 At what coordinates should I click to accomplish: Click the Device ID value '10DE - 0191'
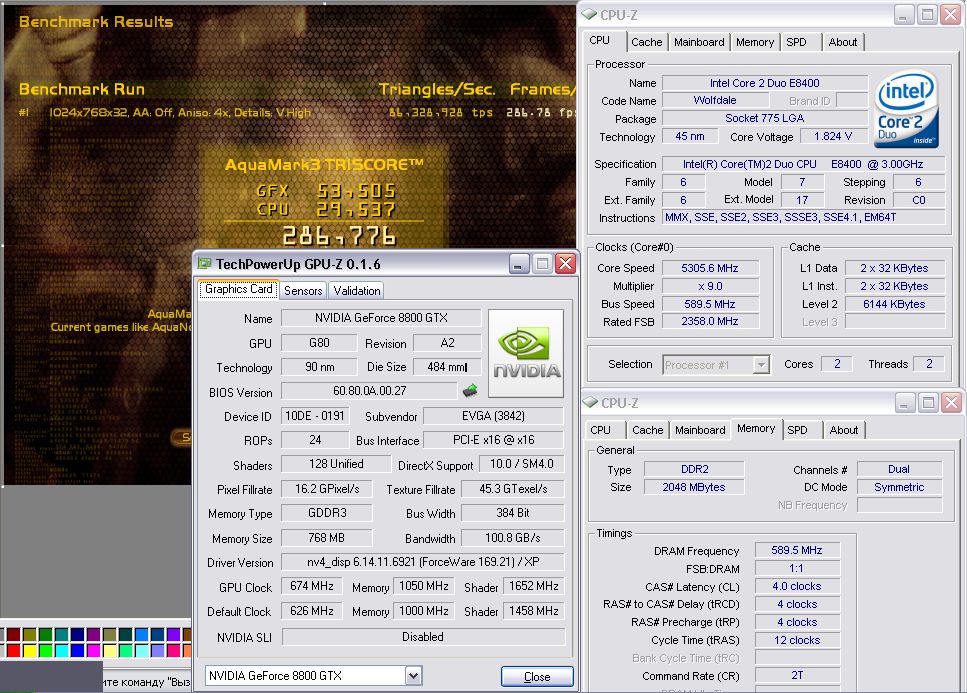pyautogui.click(x=315, y=416)
